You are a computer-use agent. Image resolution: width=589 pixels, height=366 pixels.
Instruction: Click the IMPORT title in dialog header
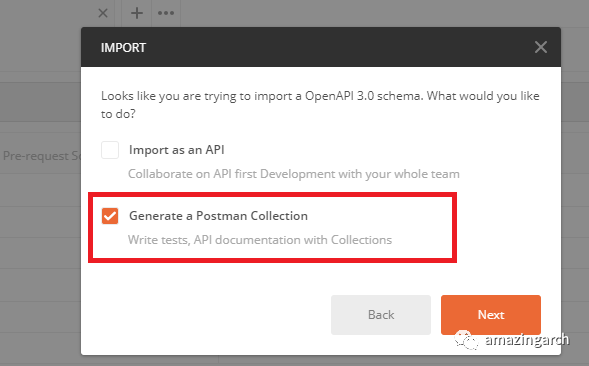point(123,48)
